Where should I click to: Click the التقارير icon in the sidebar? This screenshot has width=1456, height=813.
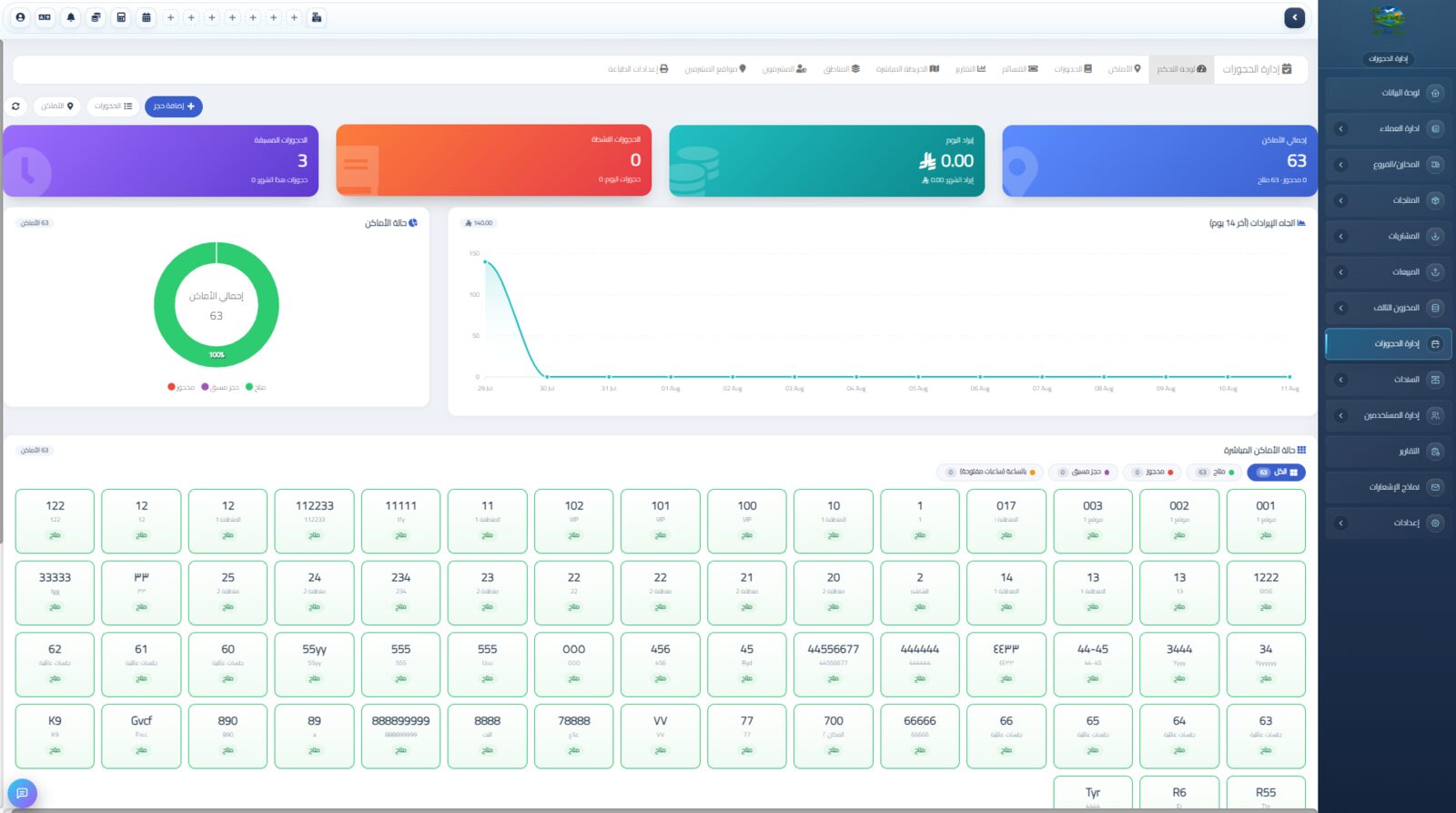pos(1435,452)
